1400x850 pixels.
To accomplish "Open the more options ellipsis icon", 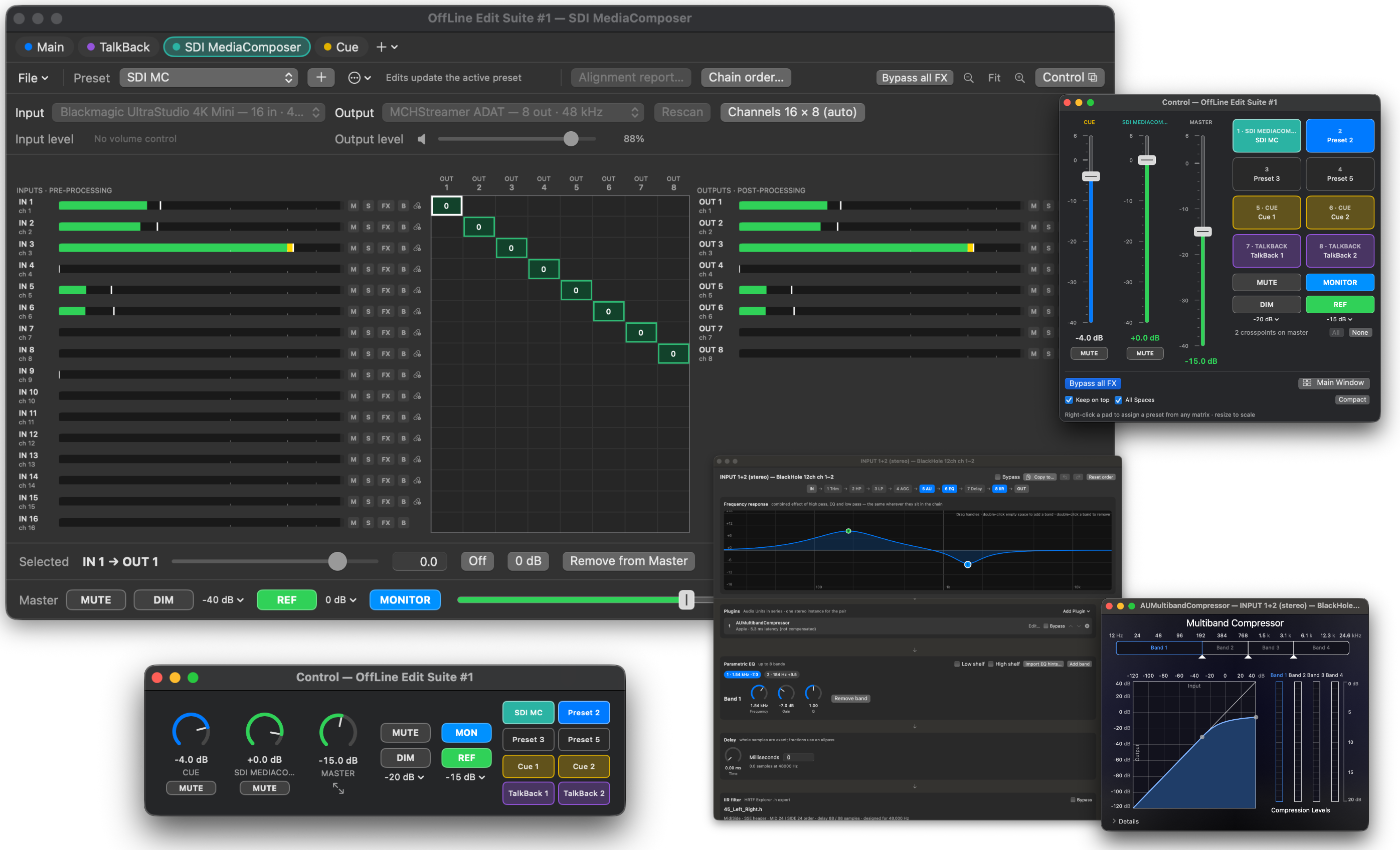I will coord(359,78).
